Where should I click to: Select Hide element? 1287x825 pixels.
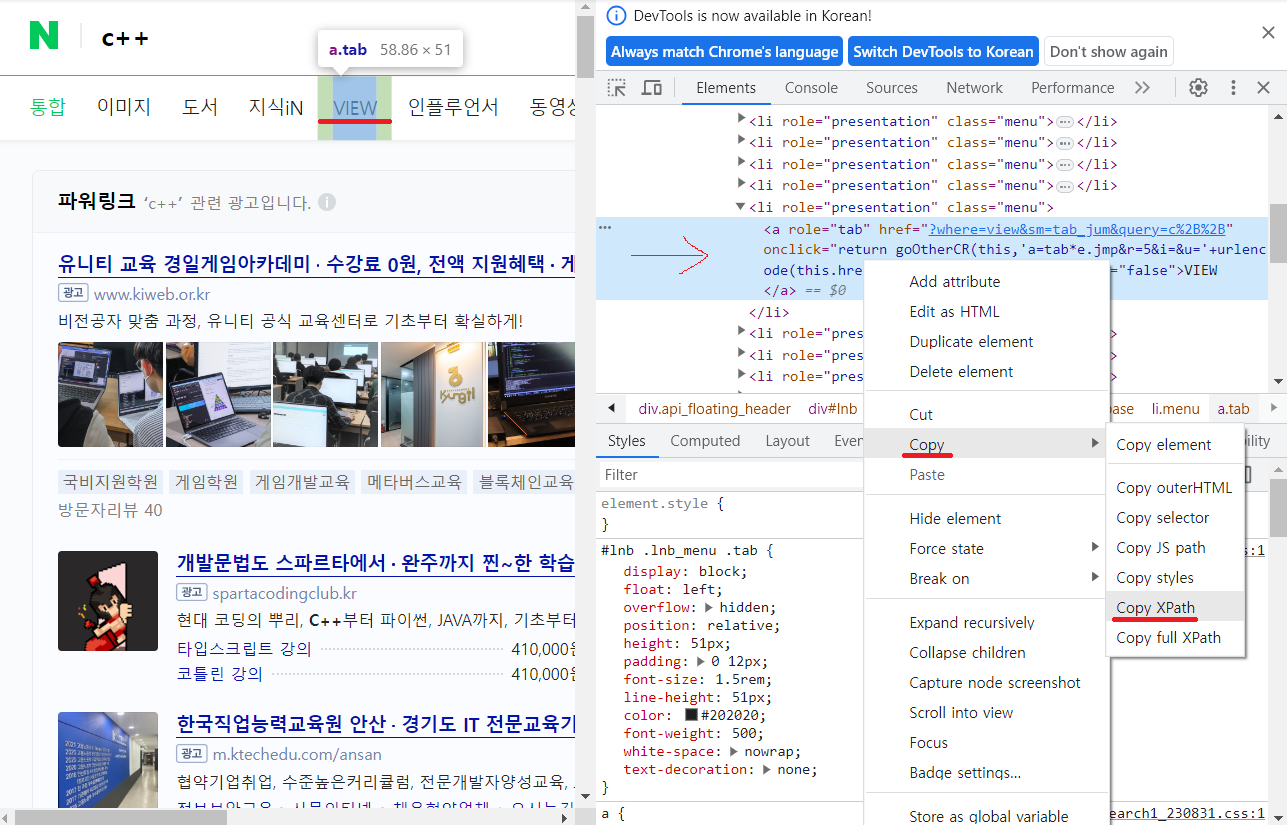(x=984, y=518)
